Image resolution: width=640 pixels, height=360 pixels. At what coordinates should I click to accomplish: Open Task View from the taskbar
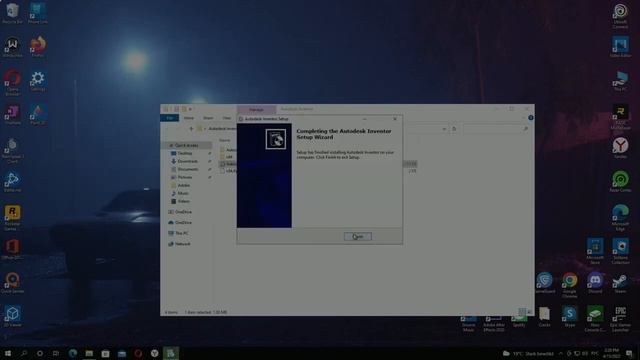(x=56, y=353)
